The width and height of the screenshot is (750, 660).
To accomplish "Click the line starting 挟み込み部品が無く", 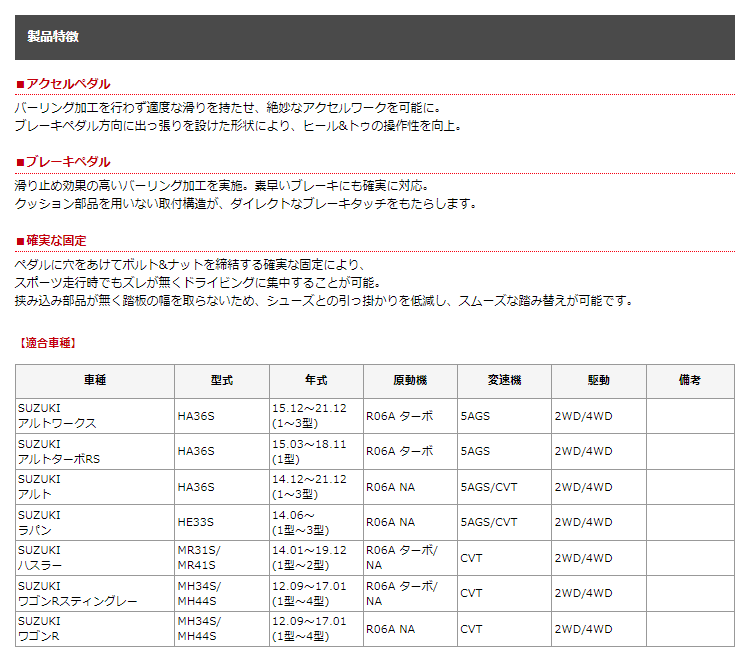I will [324, 301].
